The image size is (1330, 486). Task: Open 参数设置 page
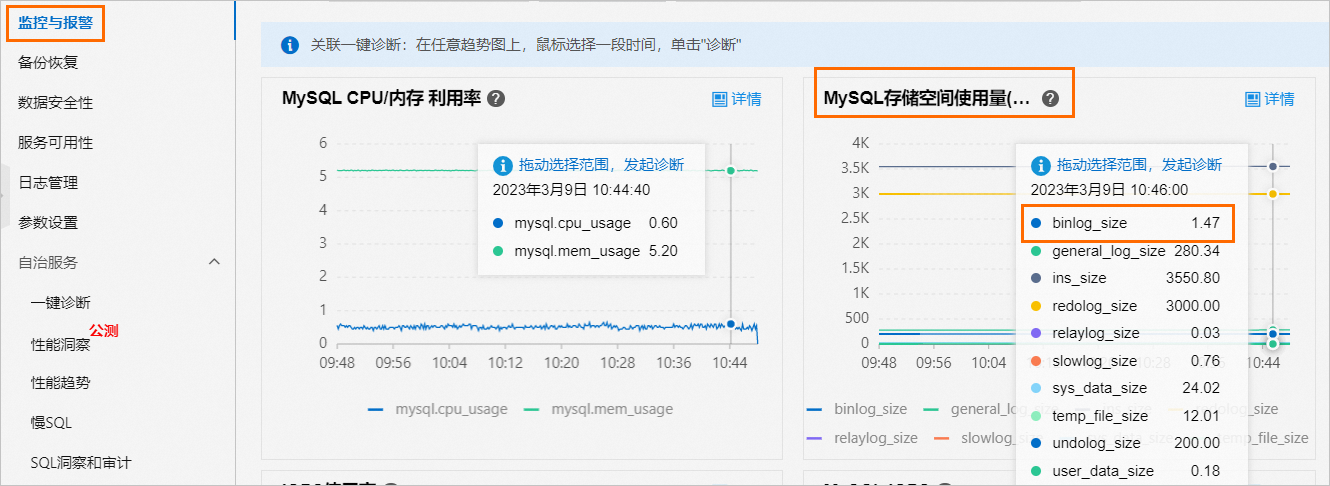[x=48, y=222]
